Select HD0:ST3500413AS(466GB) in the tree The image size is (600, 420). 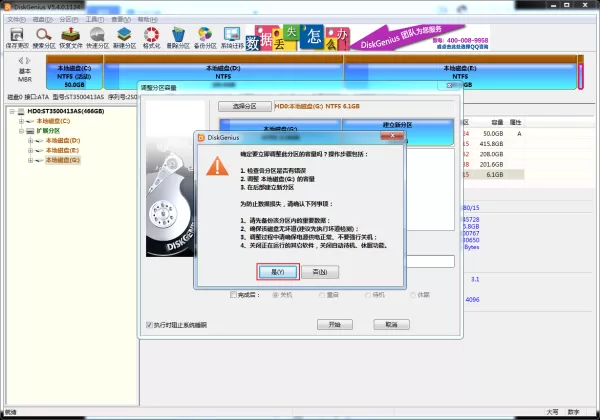point(66,111)
